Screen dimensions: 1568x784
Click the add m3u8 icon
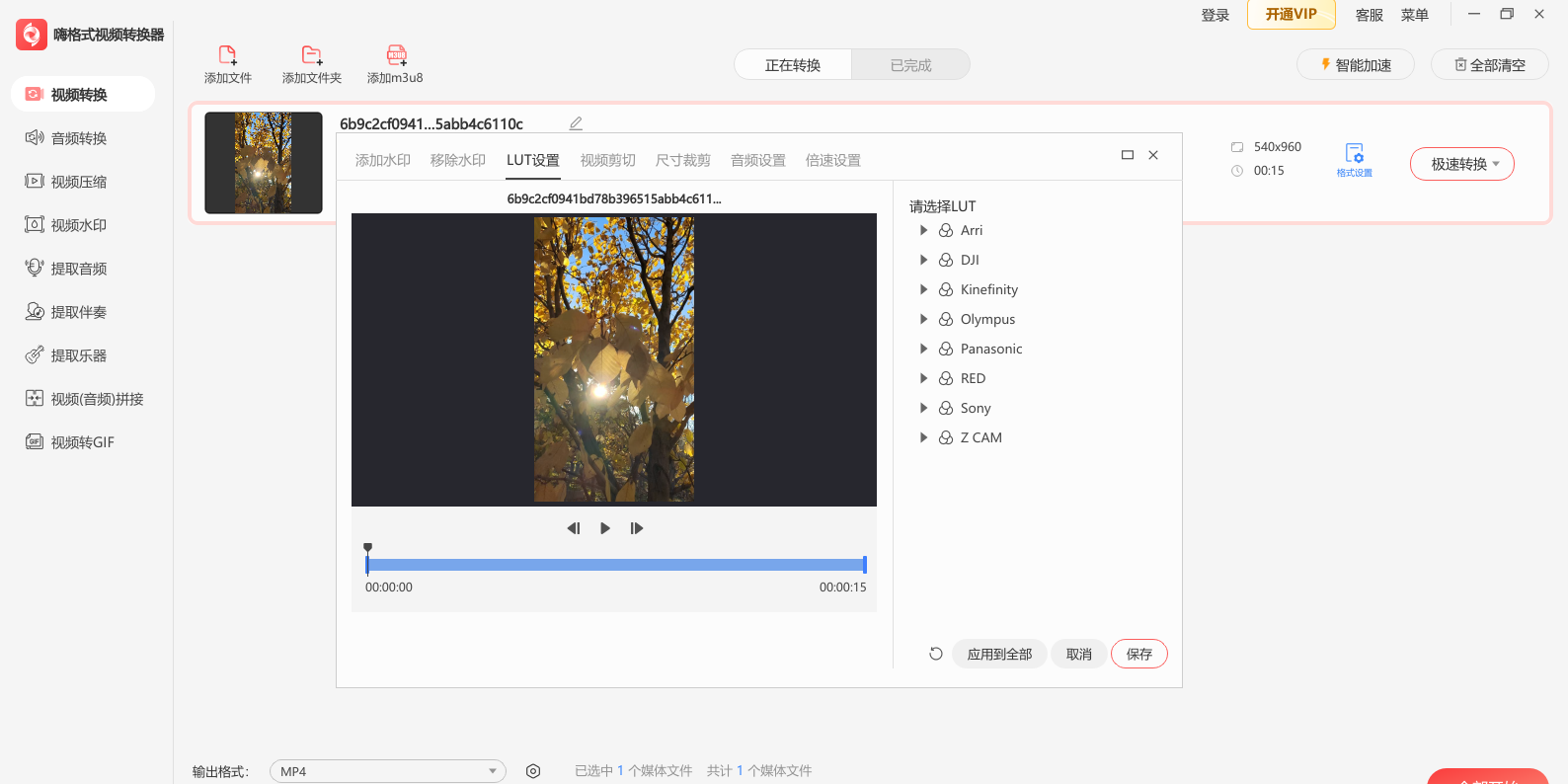pos(396,55)
